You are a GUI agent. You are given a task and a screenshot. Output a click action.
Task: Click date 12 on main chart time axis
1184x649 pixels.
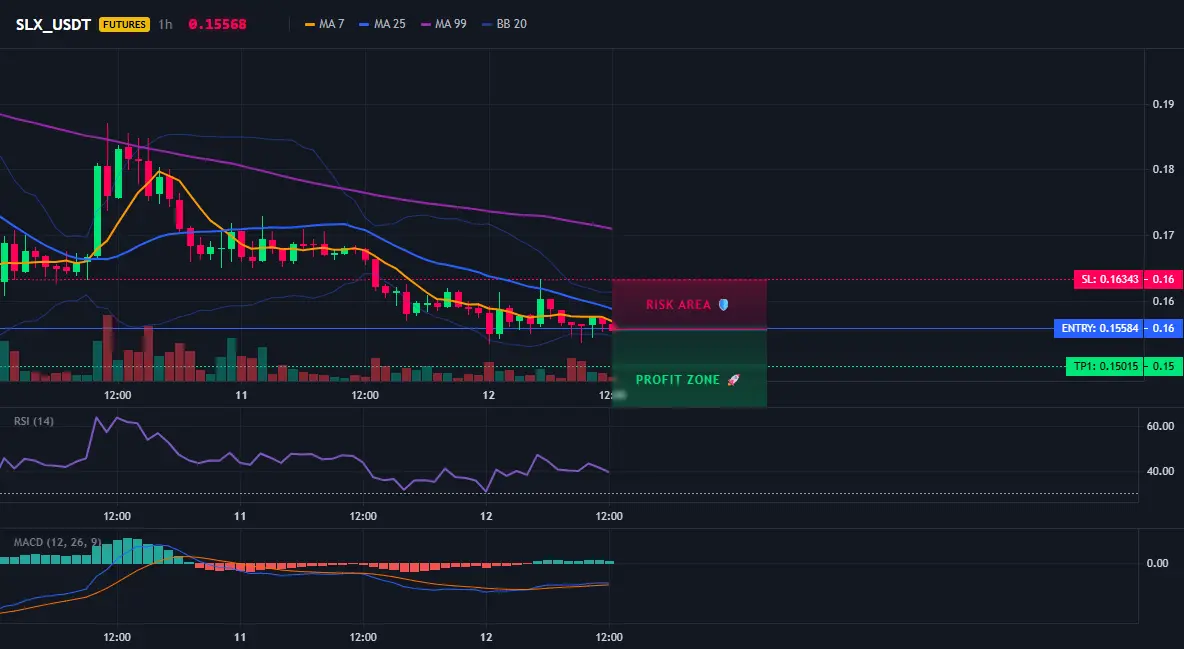488,395
